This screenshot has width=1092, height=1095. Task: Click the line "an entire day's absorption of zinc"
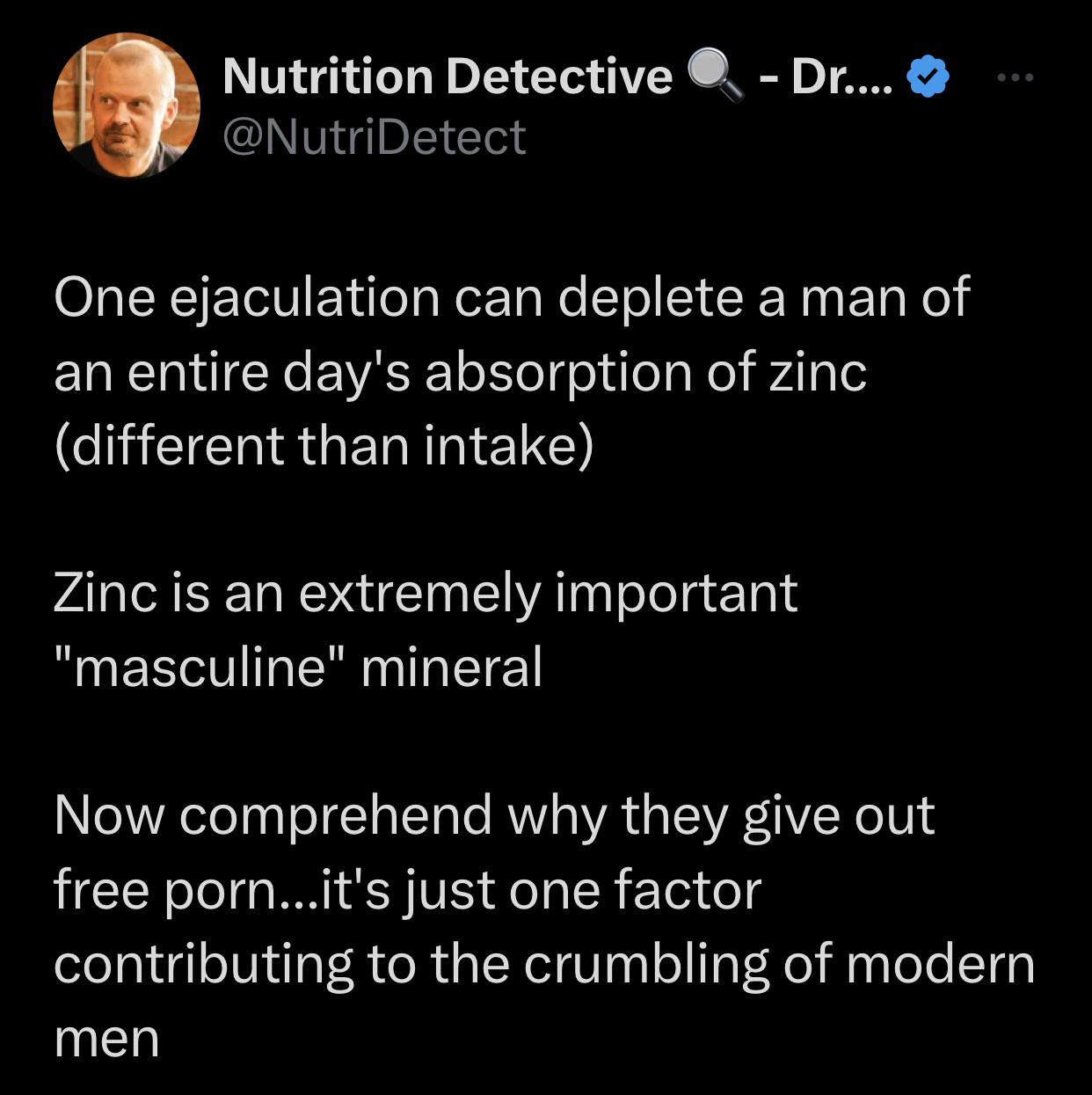pyautogui.click(x=460, y=372)
